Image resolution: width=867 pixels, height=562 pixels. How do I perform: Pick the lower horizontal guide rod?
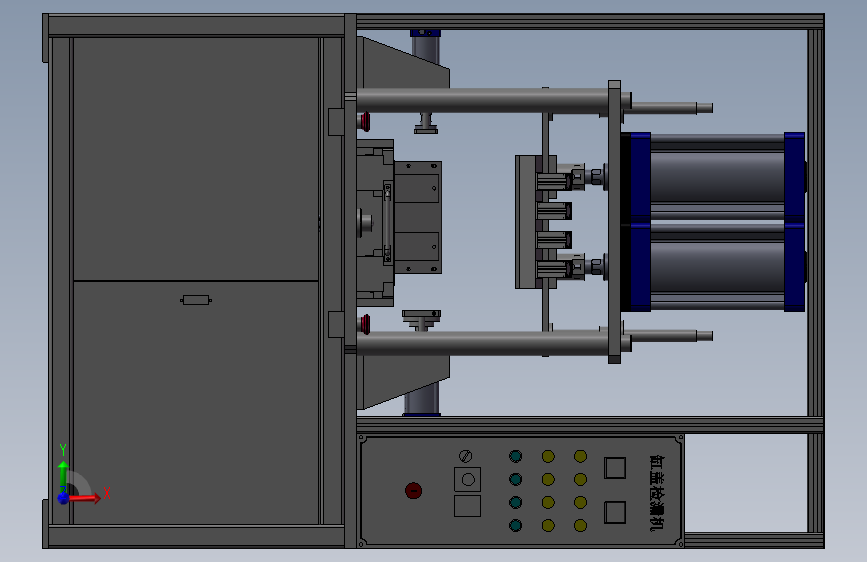[482, 343]
